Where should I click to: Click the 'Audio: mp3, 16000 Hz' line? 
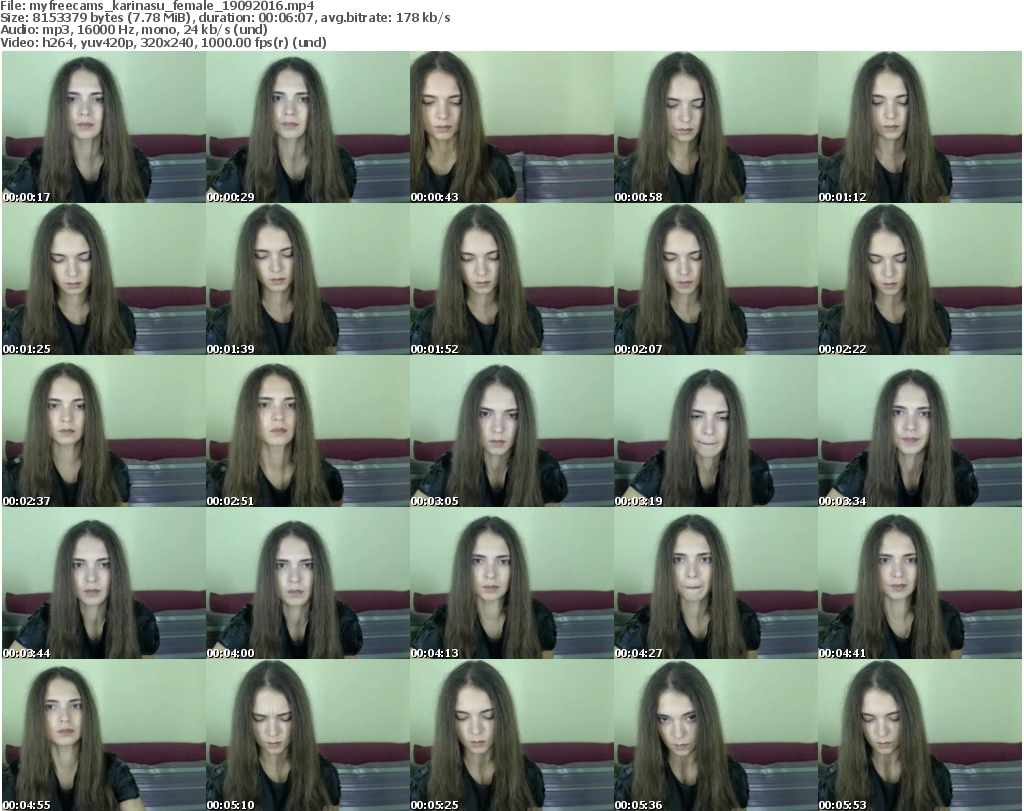(x=134, y=30)
